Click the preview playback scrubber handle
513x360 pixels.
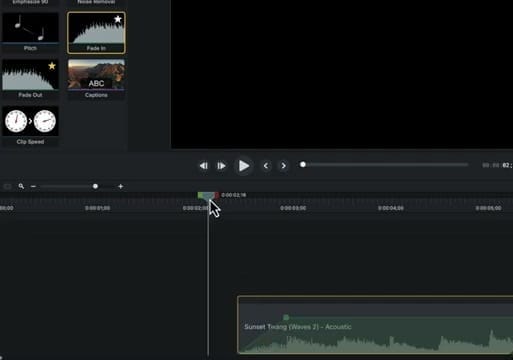[x=303, y=164]
